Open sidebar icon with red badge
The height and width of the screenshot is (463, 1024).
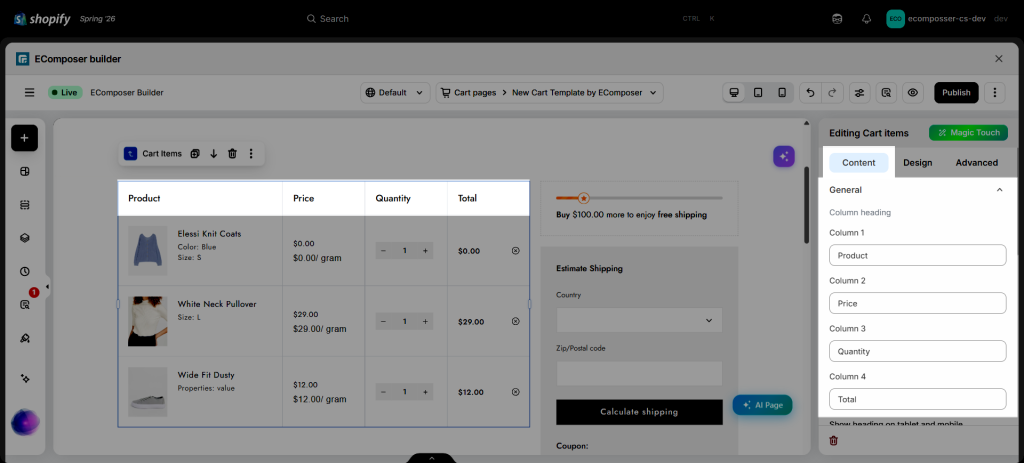pos(25,304)
